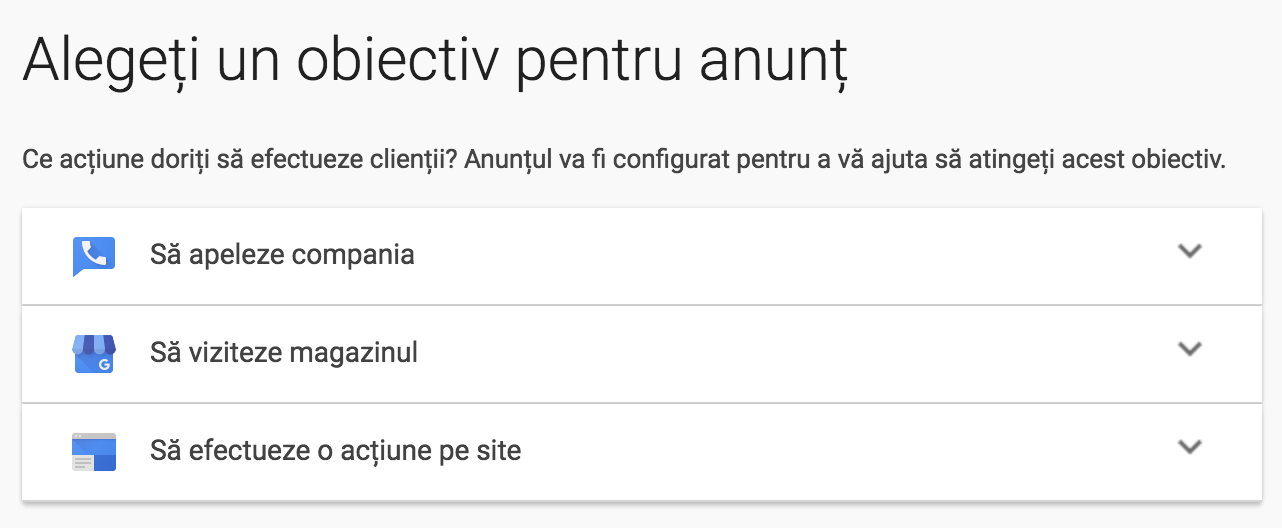
Task: Select the 'Să apeleze compania' objective label
Action: tap(282, 254)
